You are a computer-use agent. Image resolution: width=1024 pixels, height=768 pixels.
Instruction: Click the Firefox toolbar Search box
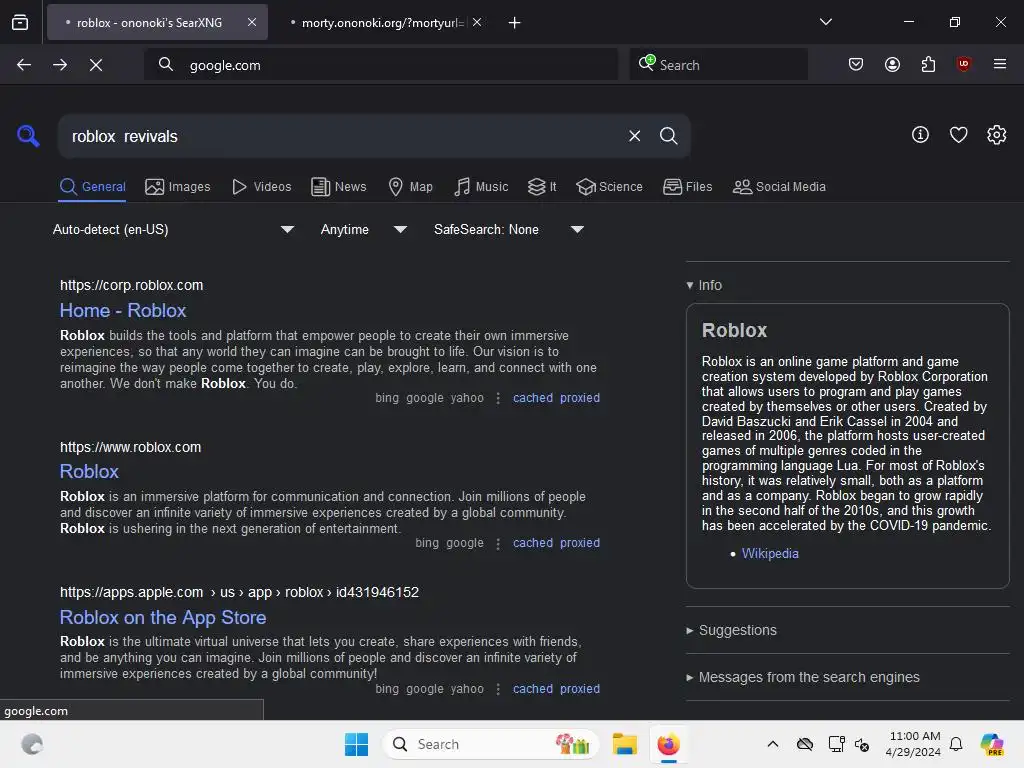[718, 65]
